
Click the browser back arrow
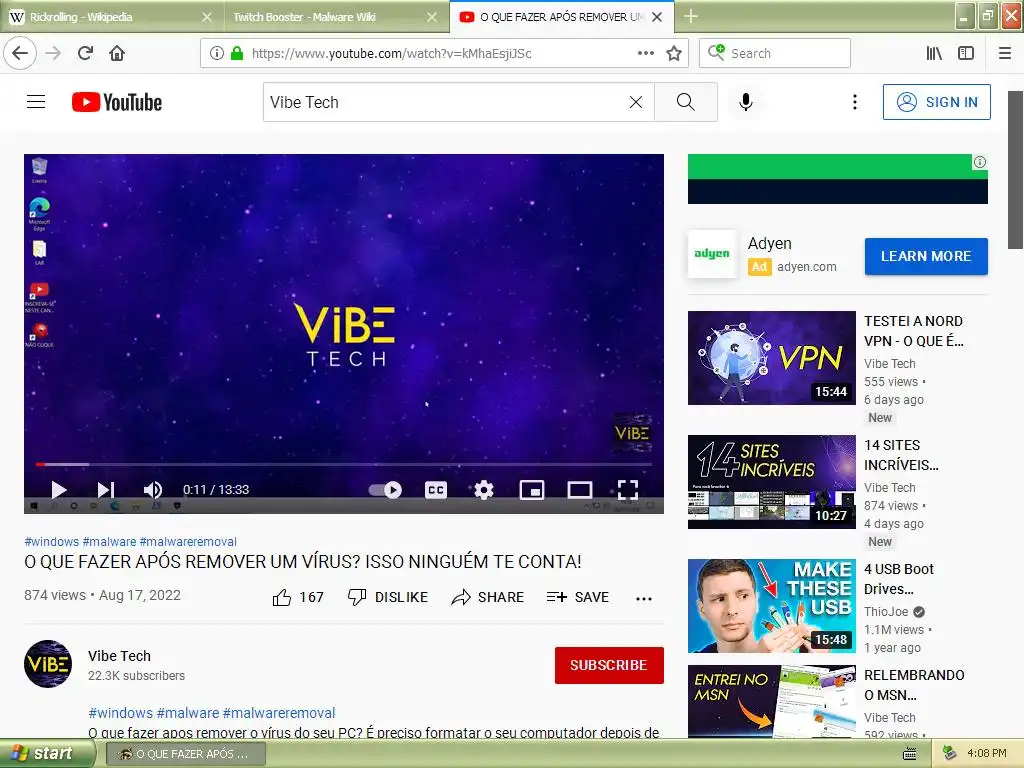(x=20, y=53)
